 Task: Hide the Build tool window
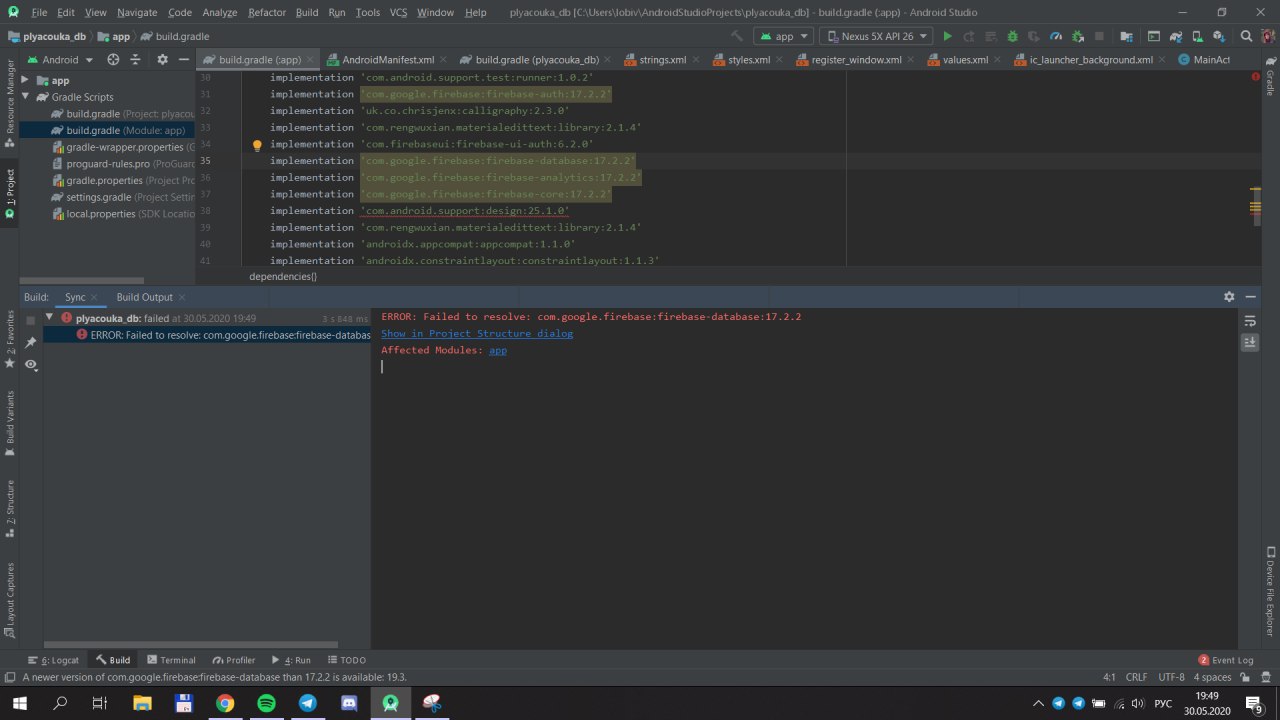pos(1252,297)
